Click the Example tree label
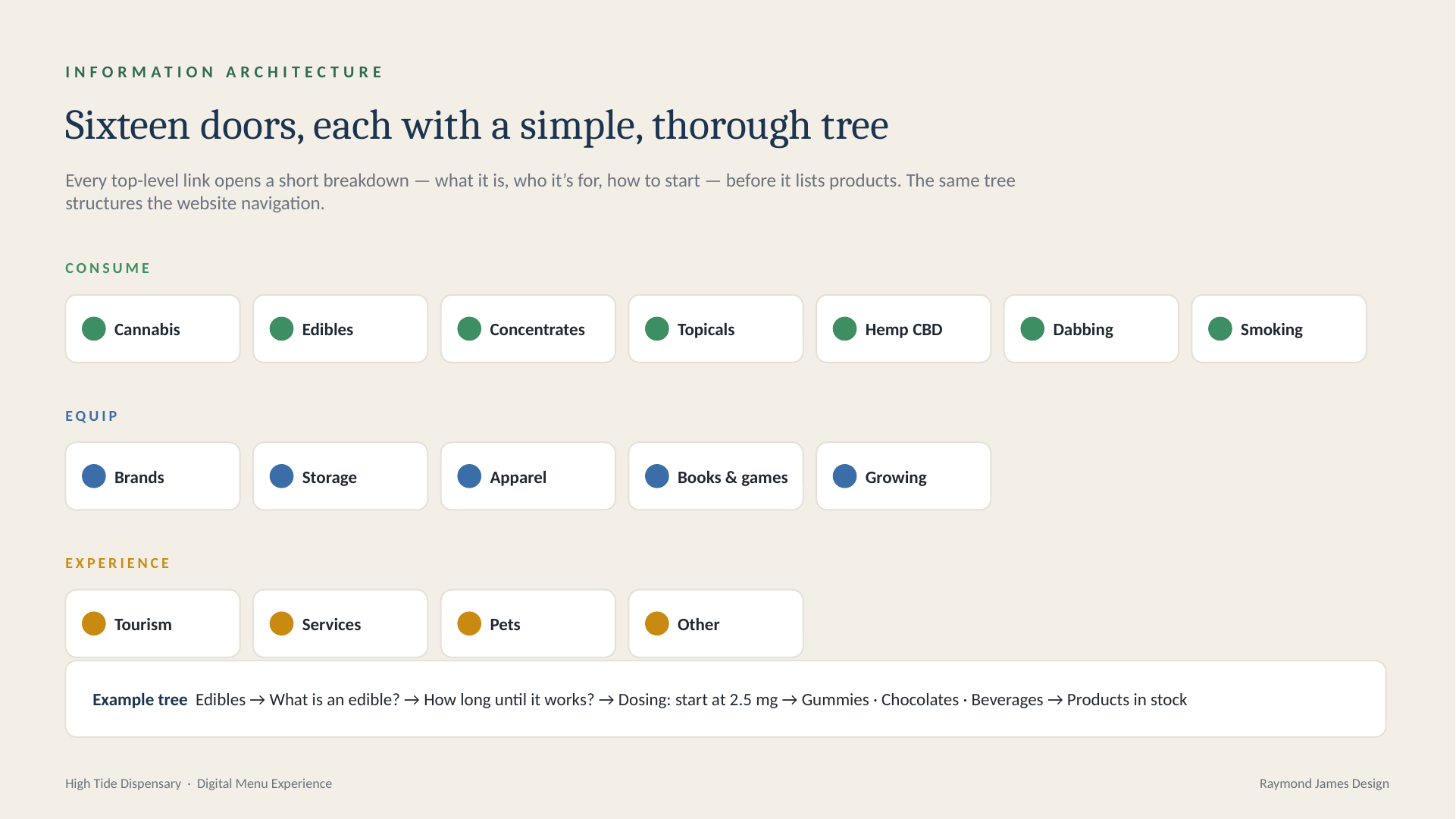 (x=140, y=700)
